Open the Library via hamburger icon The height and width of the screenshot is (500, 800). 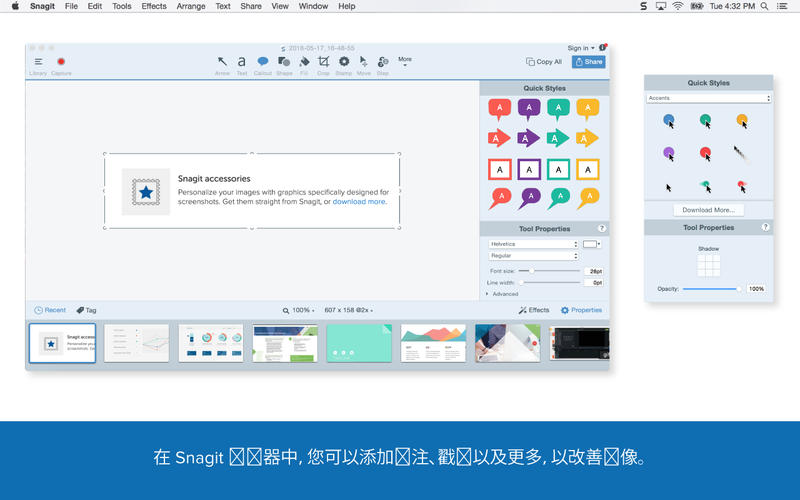(x=38, y=62)
